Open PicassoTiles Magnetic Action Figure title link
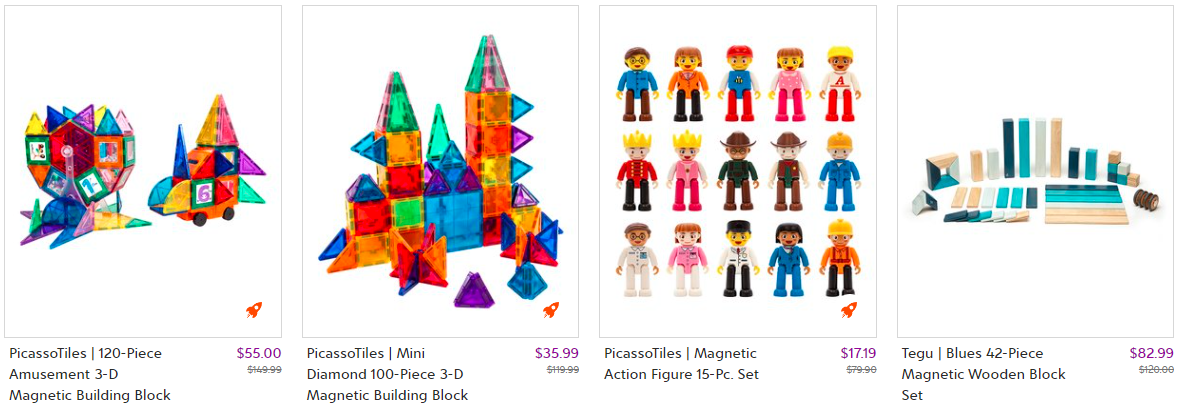Image resolution: width=1184 pixels, height=417 pixels. click(681, 363)
